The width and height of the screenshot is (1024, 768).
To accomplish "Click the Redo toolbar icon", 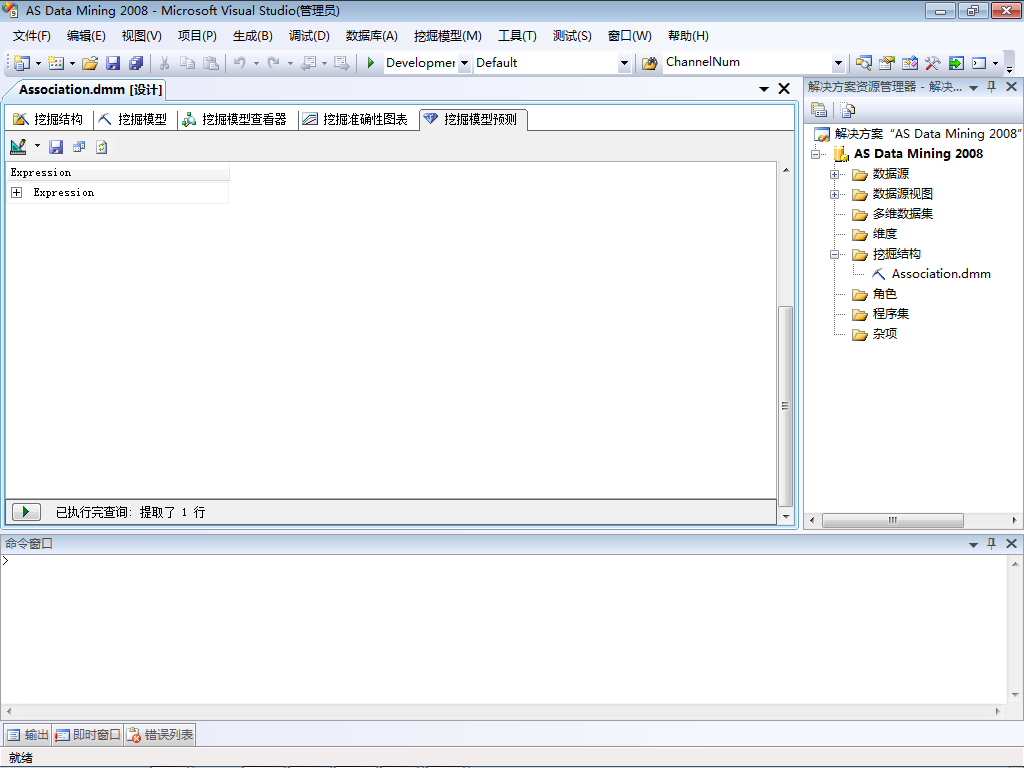I will click(x=274, y=63).
